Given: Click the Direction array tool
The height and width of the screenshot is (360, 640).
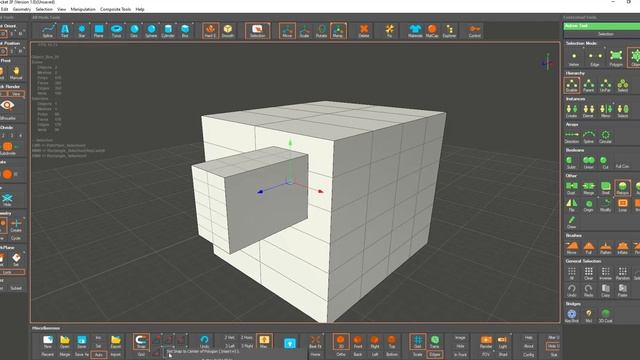Looking at the screenshot, I should (572, 137).
